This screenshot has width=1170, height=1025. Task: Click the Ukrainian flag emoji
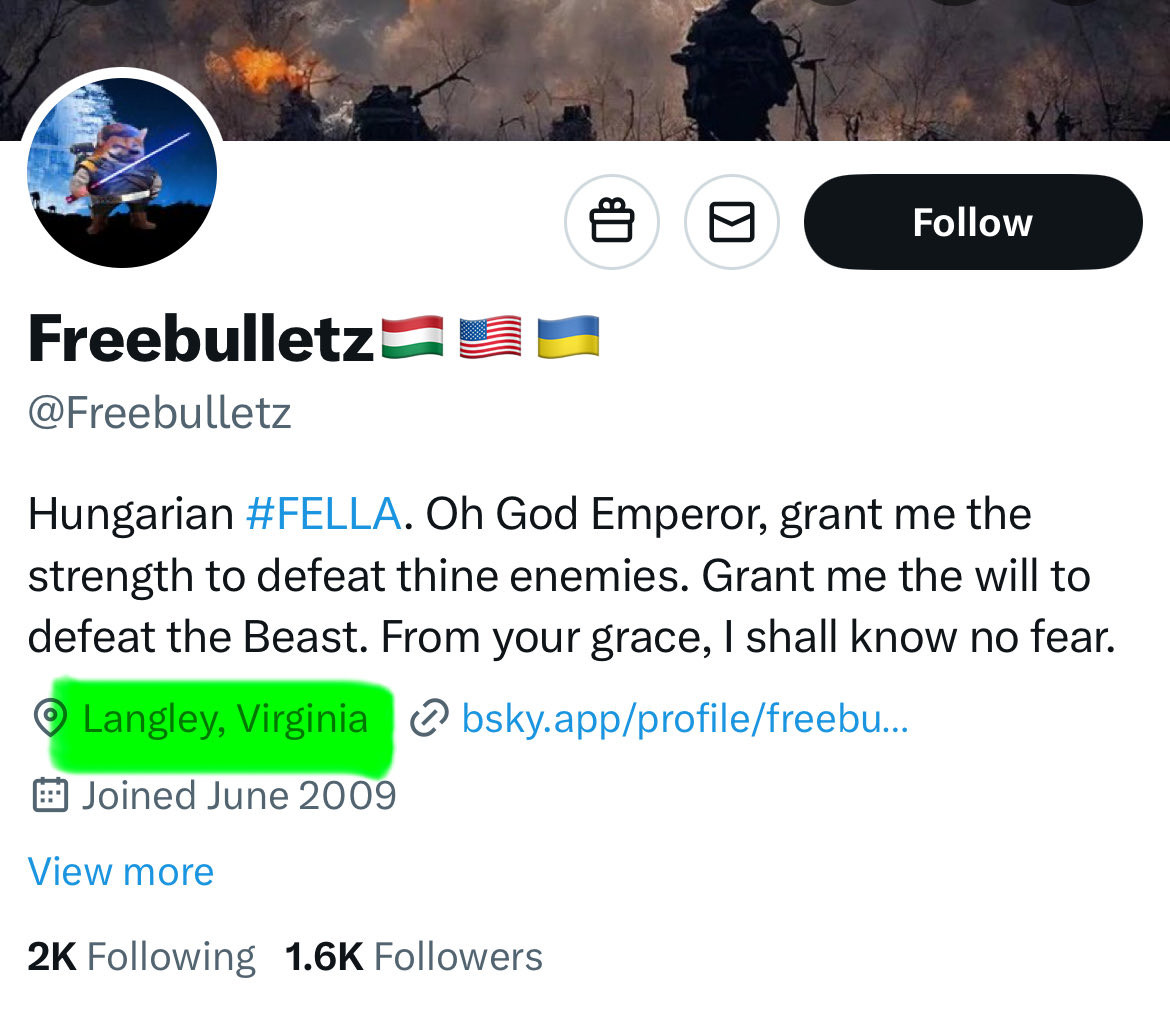(568, 337)
